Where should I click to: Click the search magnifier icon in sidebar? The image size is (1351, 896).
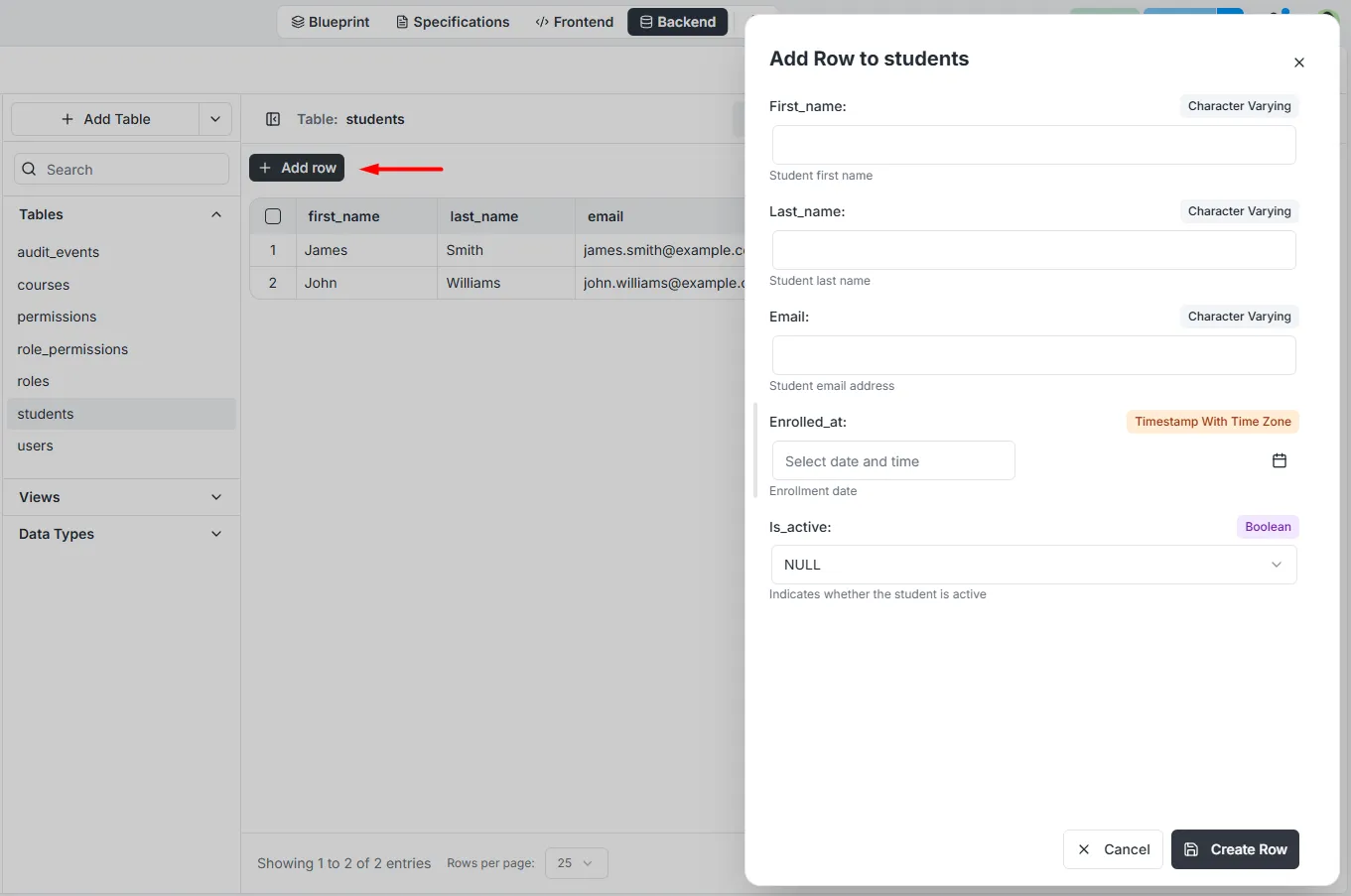click(x=29, y=169)
